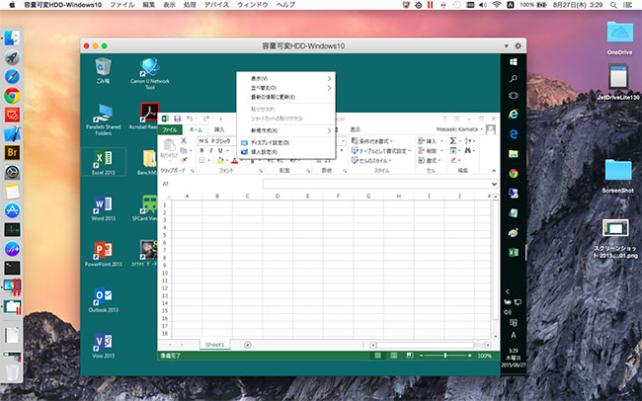The height and width of the screenshot is (401, 642).
Task: Collapse the Excel ribbon with up arrow
Action: click(x=494, y=170)
